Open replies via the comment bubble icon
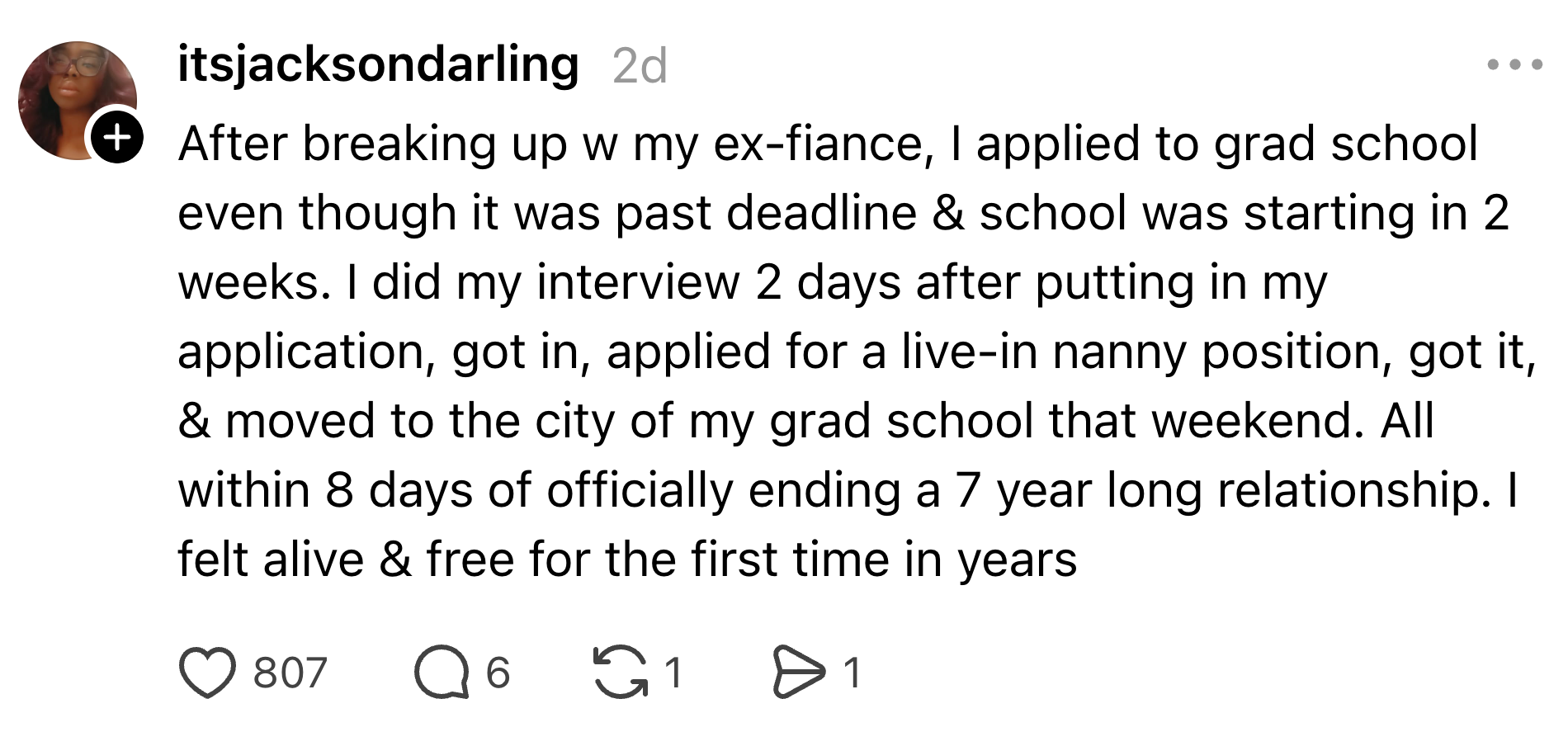The height and width of the screenshot is (746, 1568). point(443,673)
